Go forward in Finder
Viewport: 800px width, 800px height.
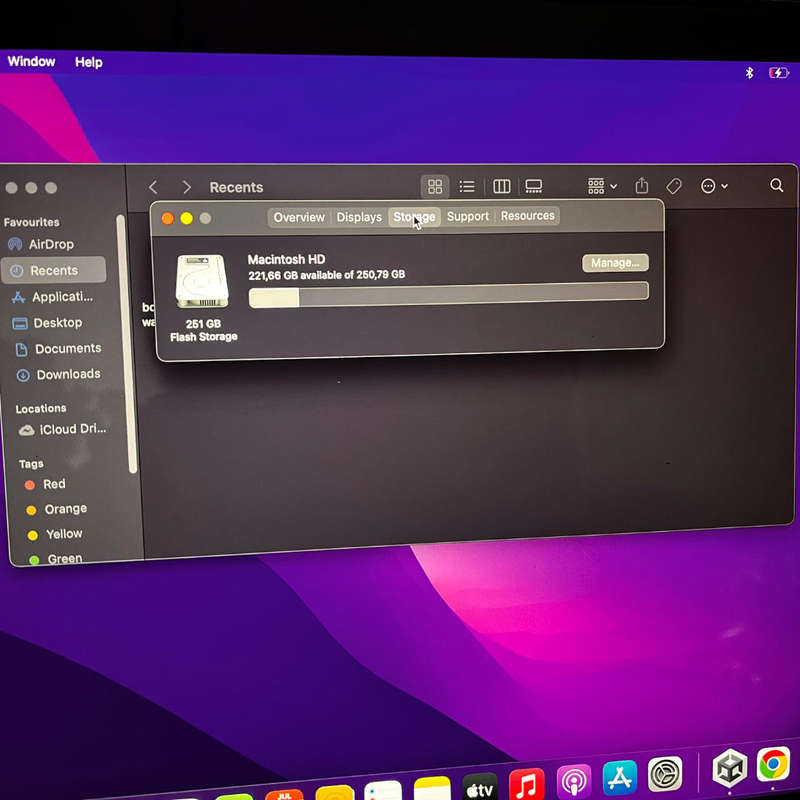pos(187,187)
